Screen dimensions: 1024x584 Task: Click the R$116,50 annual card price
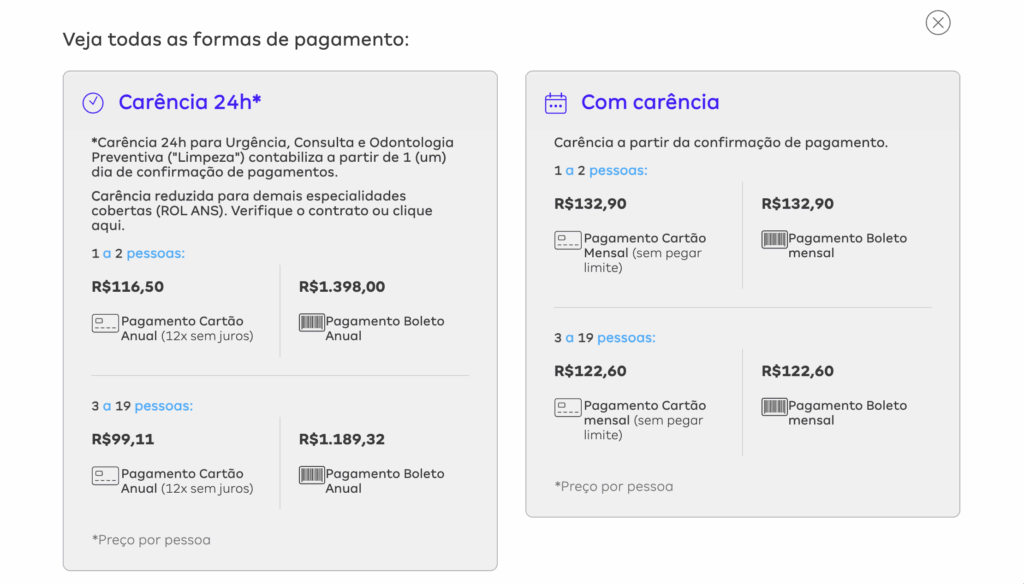127,287
